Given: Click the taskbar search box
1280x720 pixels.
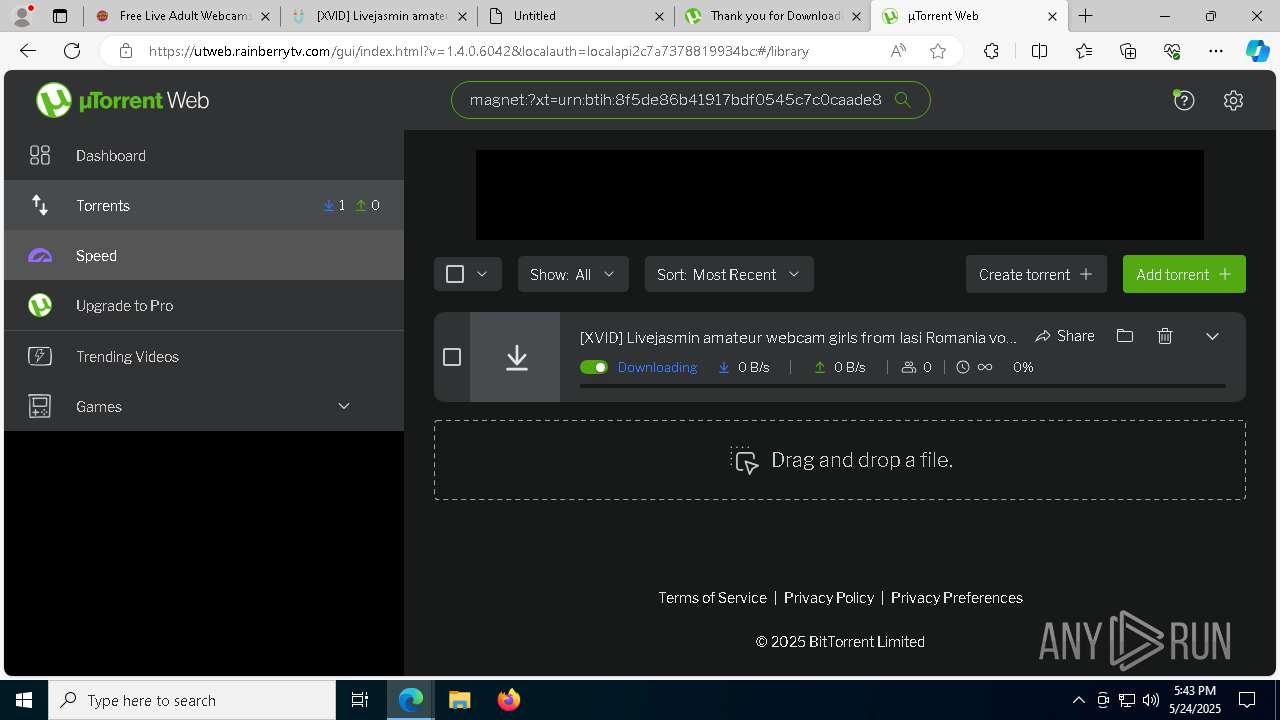Looking at the screenshot, I should point(192,700).
